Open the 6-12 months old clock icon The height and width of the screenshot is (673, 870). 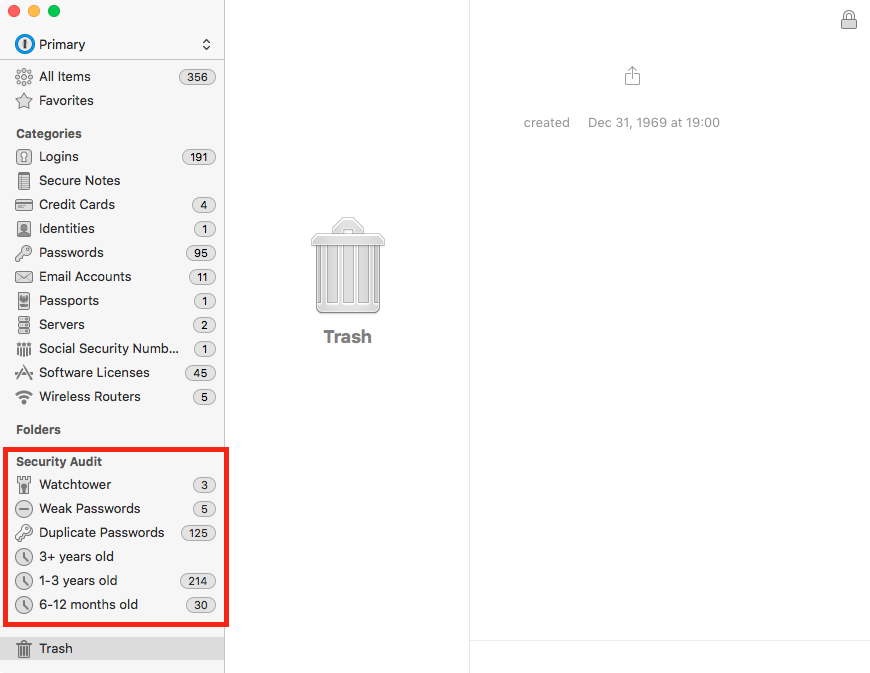[24, 605]
